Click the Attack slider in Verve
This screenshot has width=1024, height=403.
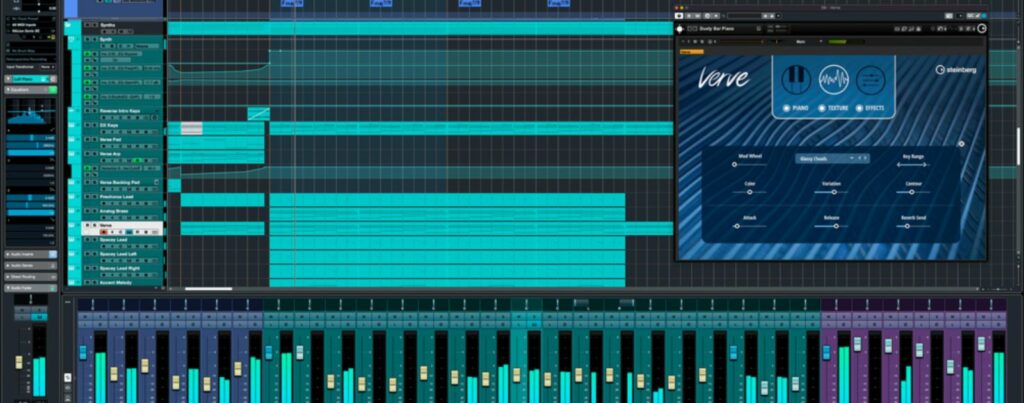749,226
